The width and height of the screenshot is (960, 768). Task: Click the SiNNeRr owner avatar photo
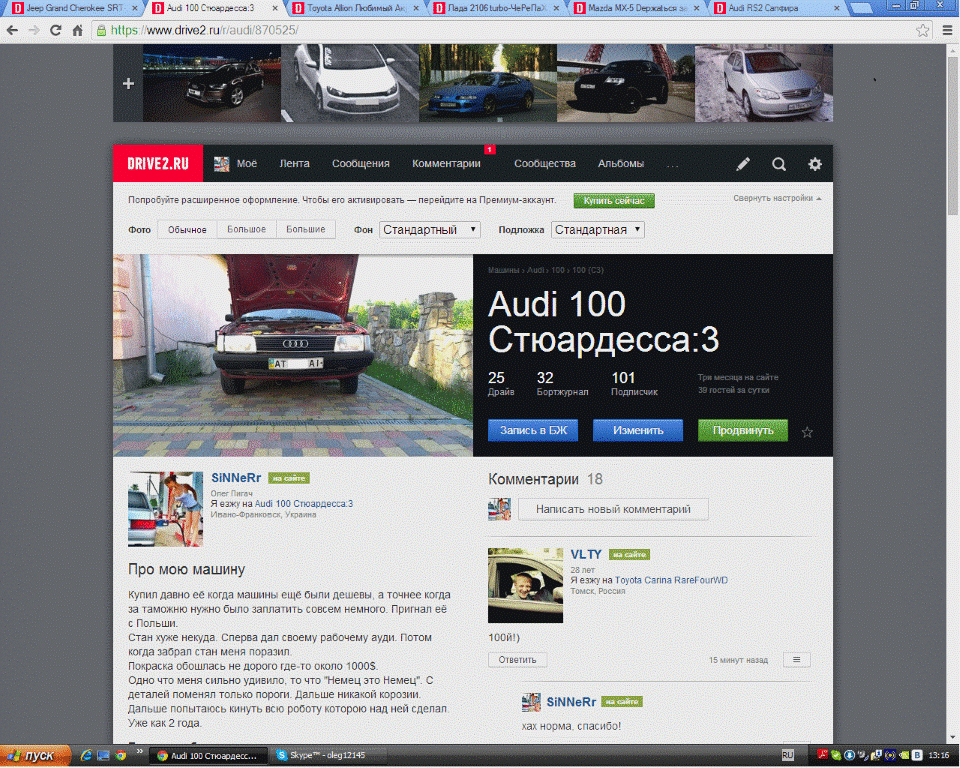pyautogui.click(x=165, y=509)
